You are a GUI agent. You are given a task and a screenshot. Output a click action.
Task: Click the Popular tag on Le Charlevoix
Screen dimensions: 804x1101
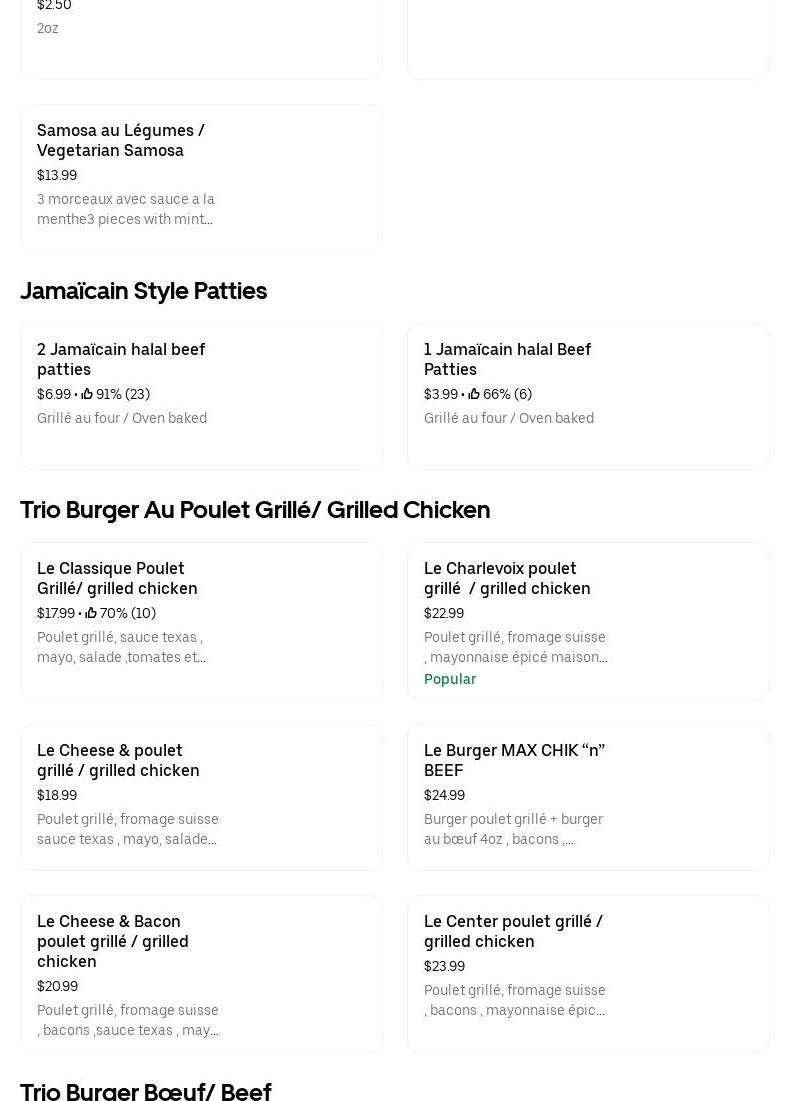(450, 680)
